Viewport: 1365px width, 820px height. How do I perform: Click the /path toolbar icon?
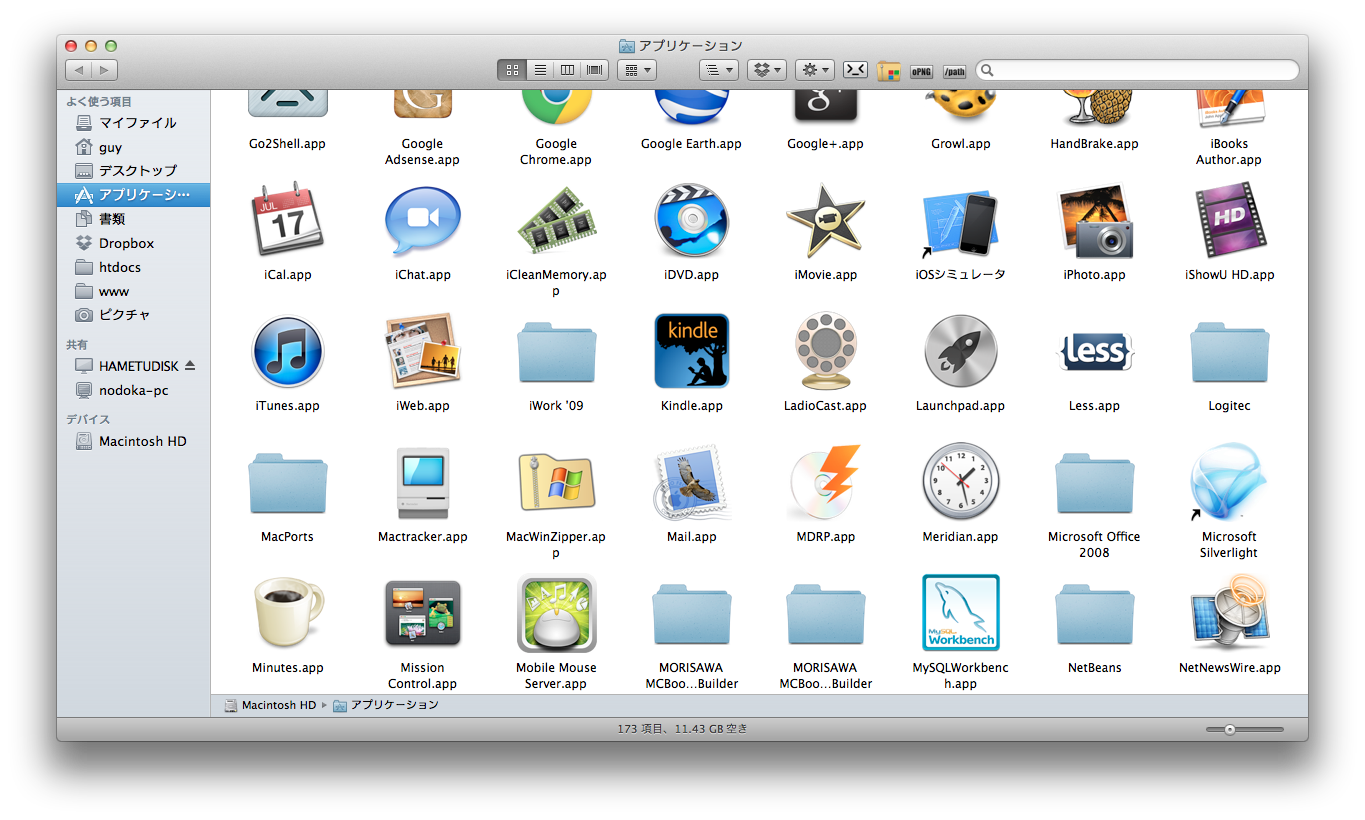point(954,71)
